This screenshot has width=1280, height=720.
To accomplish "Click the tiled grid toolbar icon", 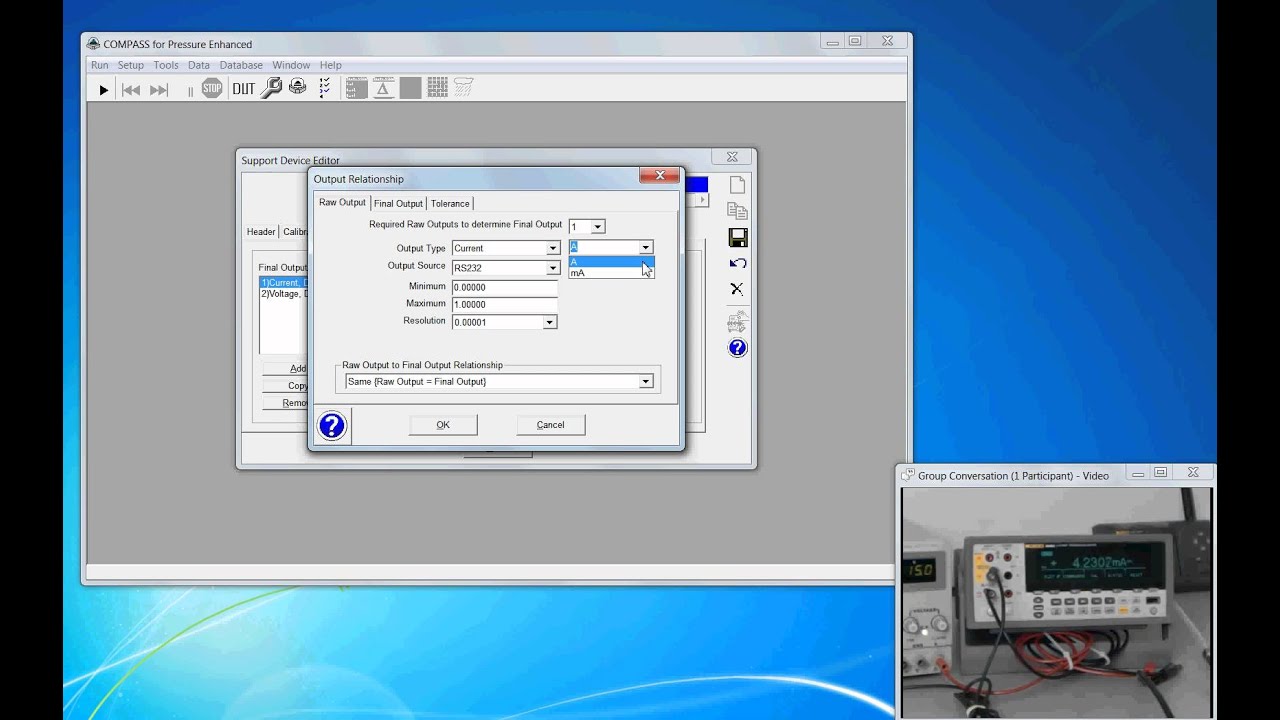I will pyautogui.click(x=437, y=88).
